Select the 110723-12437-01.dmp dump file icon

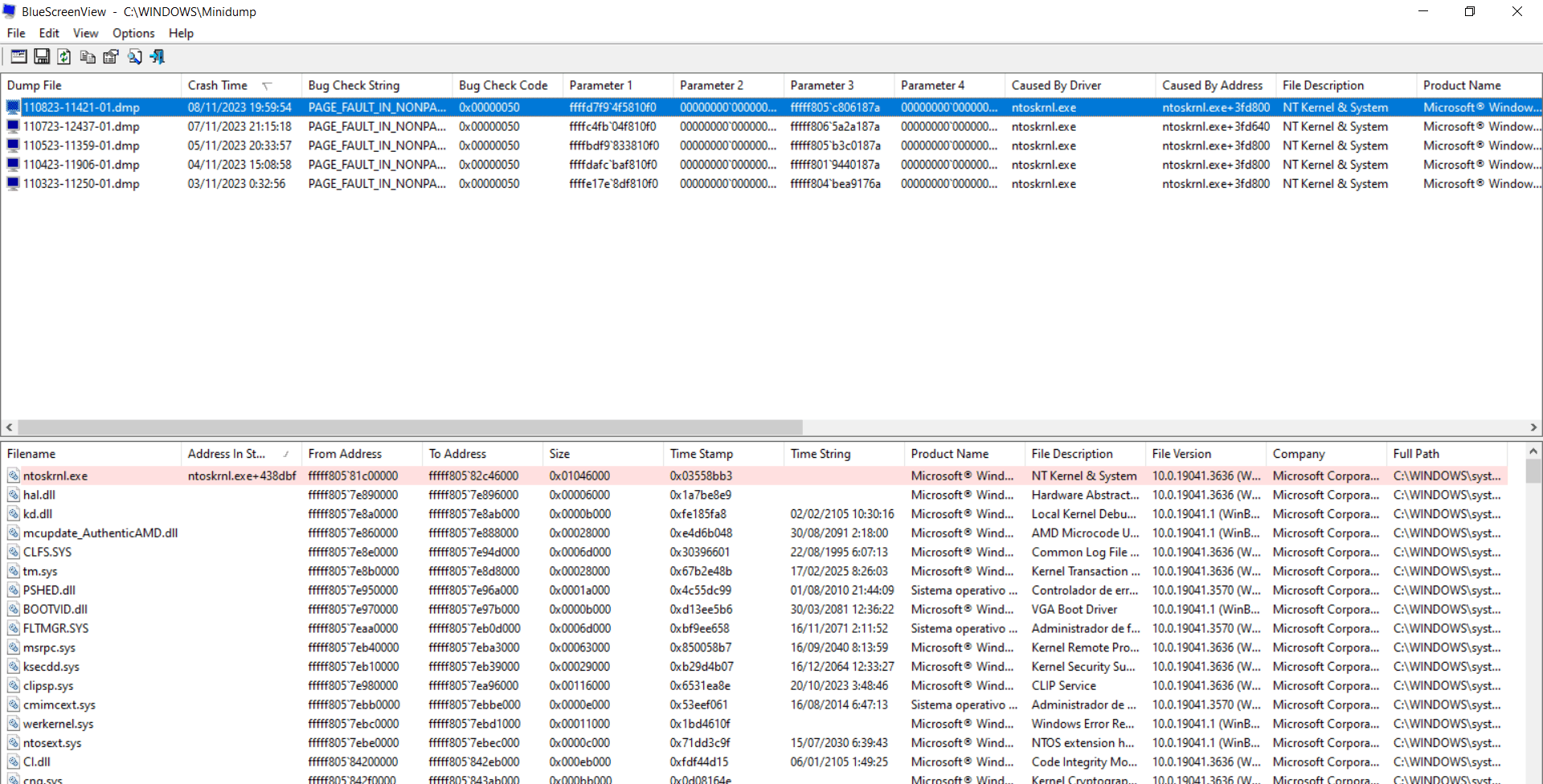tap(13, 126)
